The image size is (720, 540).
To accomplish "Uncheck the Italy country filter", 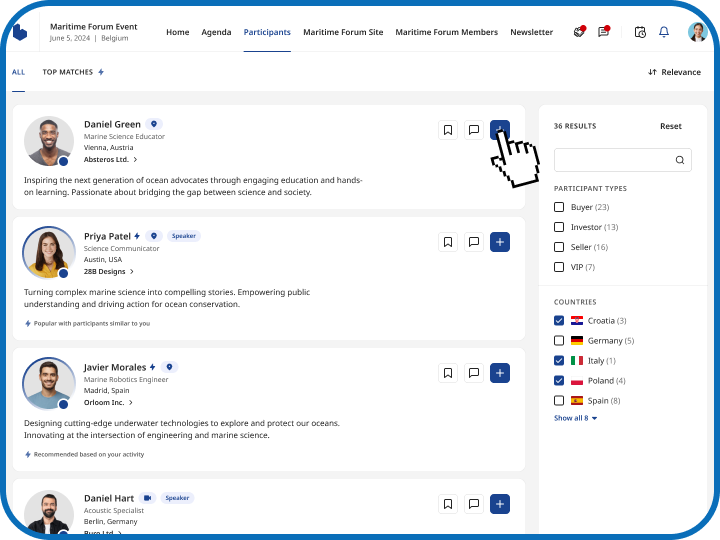I will [x=559, y=360].
